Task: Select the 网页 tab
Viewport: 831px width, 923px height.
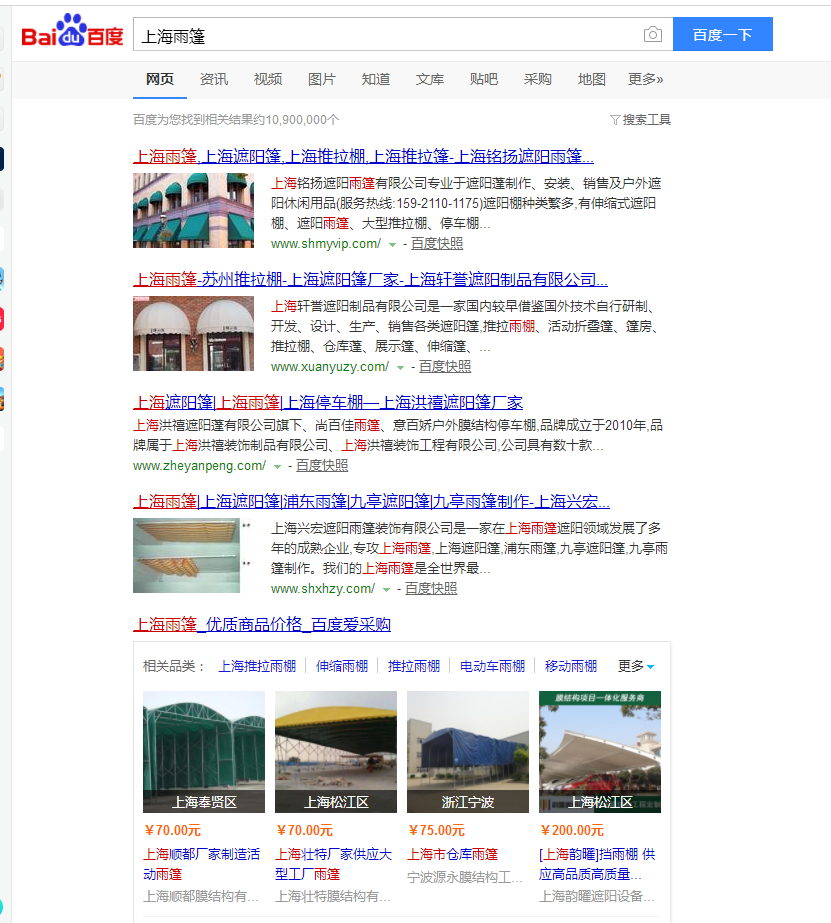Action: click(x=159, y=79)
